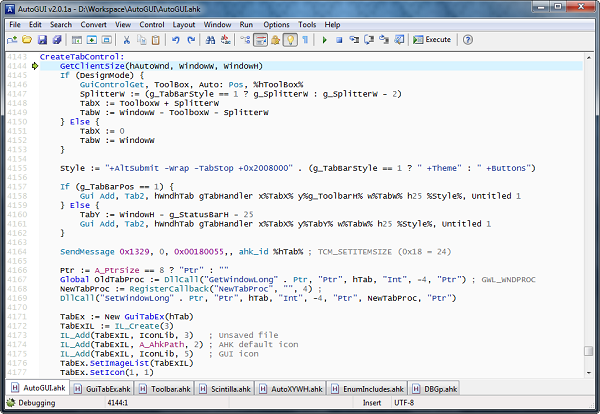Click the Cut scissors icon
600x414 pixels.
[x=128, y=40]
